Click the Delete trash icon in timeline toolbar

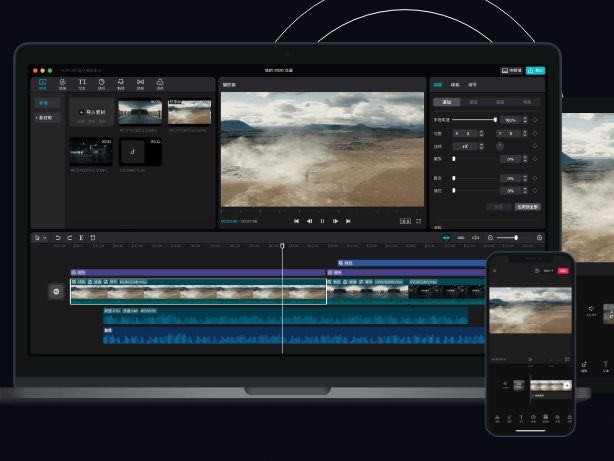coord(93,238)
